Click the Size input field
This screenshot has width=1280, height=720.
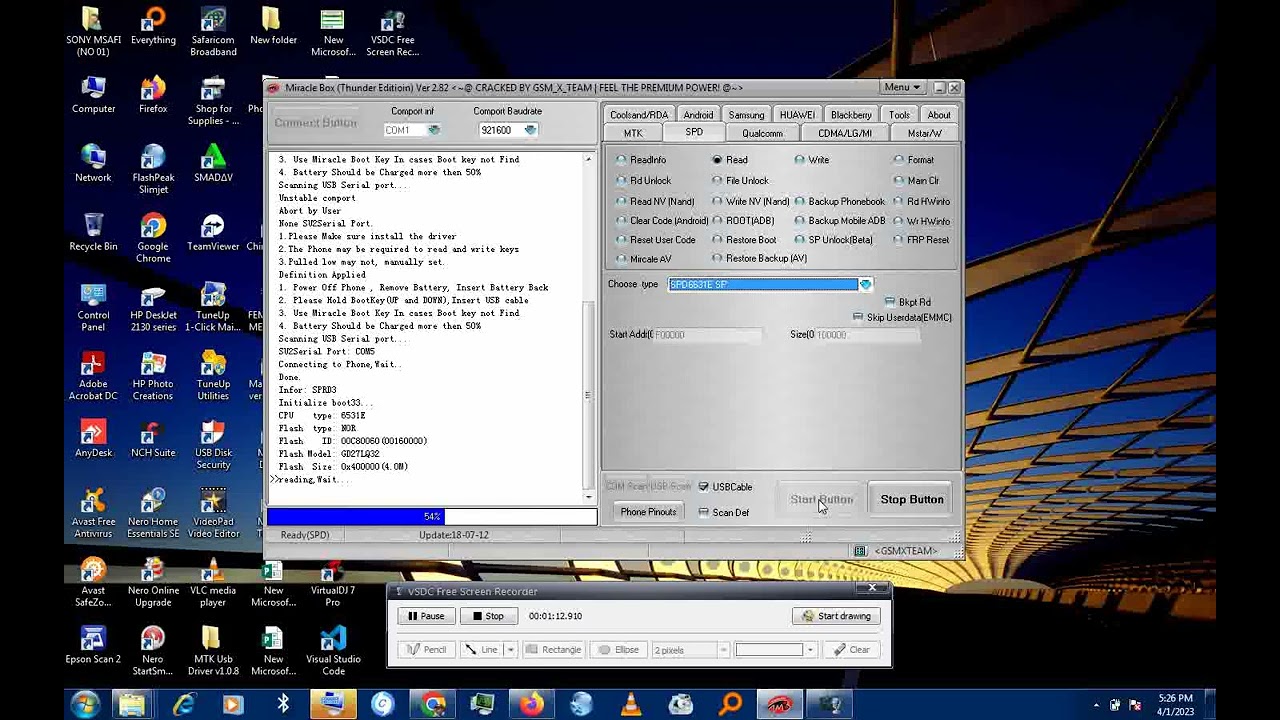(866, 335)
